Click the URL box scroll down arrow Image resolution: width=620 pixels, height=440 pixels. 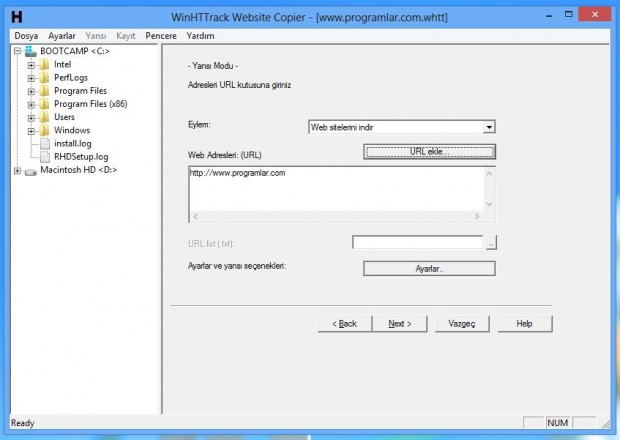coord(489,204)
